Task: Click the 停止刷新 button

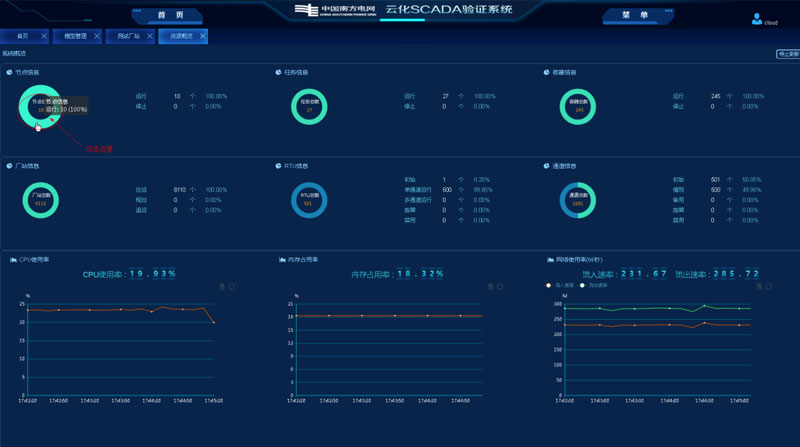Action: tap(787, 54)
